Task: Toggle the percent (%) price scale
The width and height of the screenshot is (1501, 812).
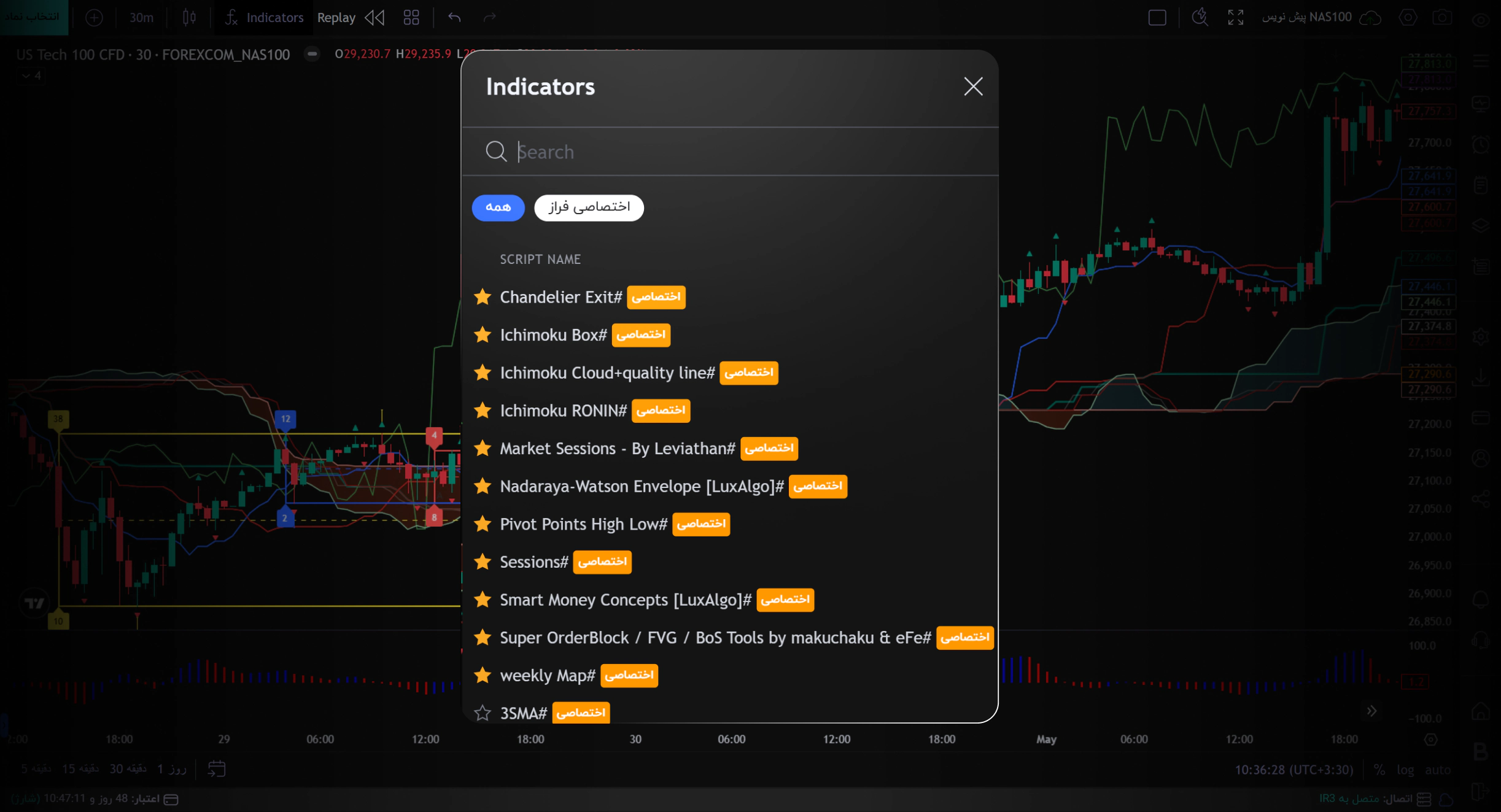Action: [x=1379, y=770]
